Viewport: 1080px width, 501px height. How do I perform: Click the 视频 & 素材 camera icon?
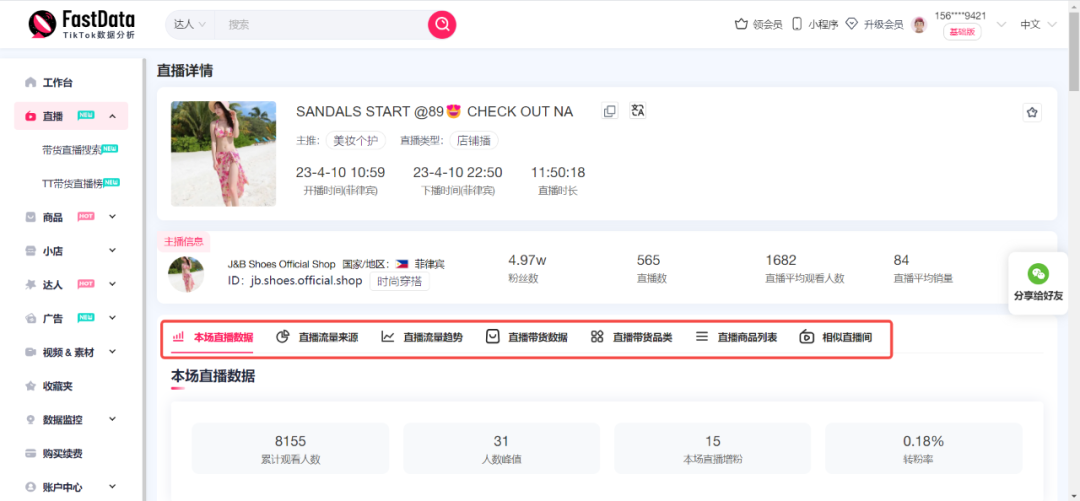coord(30,352)
